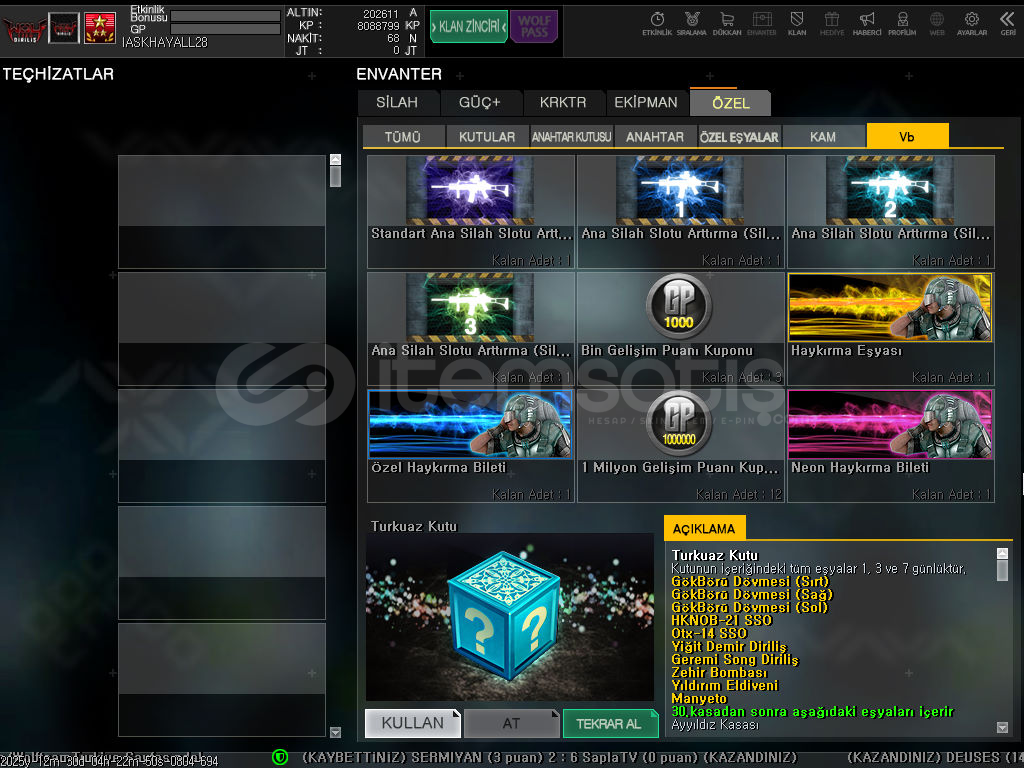This screenshot has width=1024, height=768.
Task: Select the ANAHTAR sub-tab
Action: tap(655, 137)
